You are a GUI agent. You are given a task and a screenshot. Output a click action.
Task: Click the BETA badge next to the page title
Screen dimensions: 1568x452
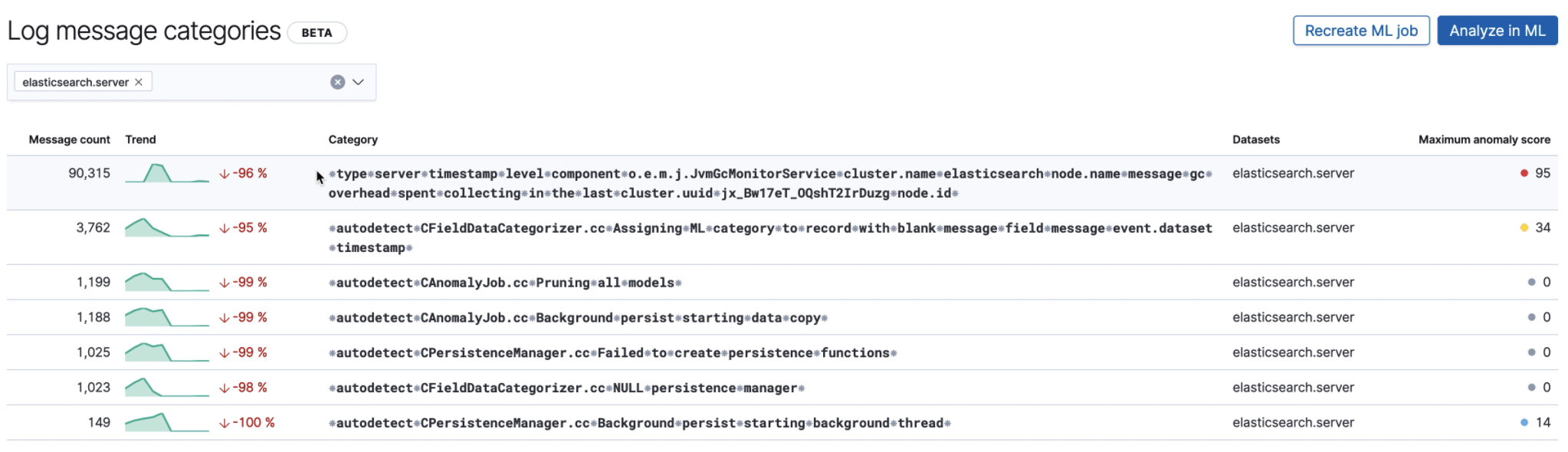pos(317,32)
